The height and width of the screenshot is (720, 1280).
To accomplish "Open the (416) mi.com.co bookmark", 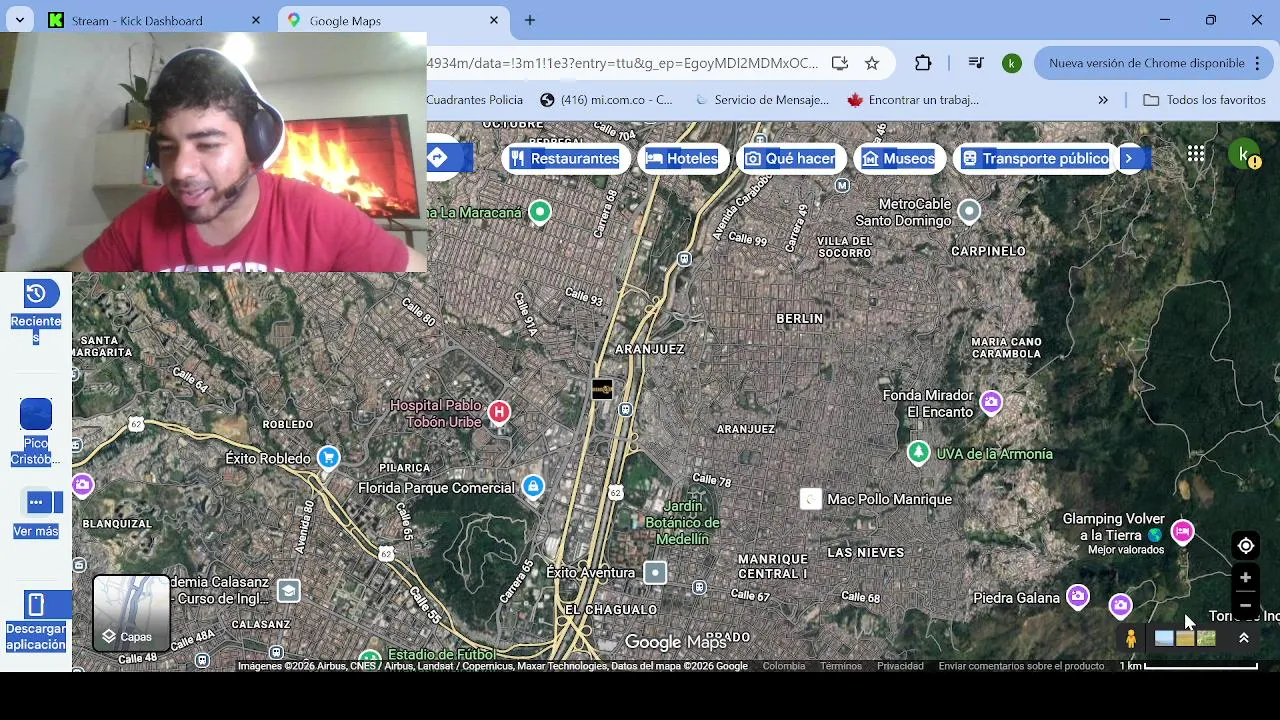I will [x=607, y=100].
